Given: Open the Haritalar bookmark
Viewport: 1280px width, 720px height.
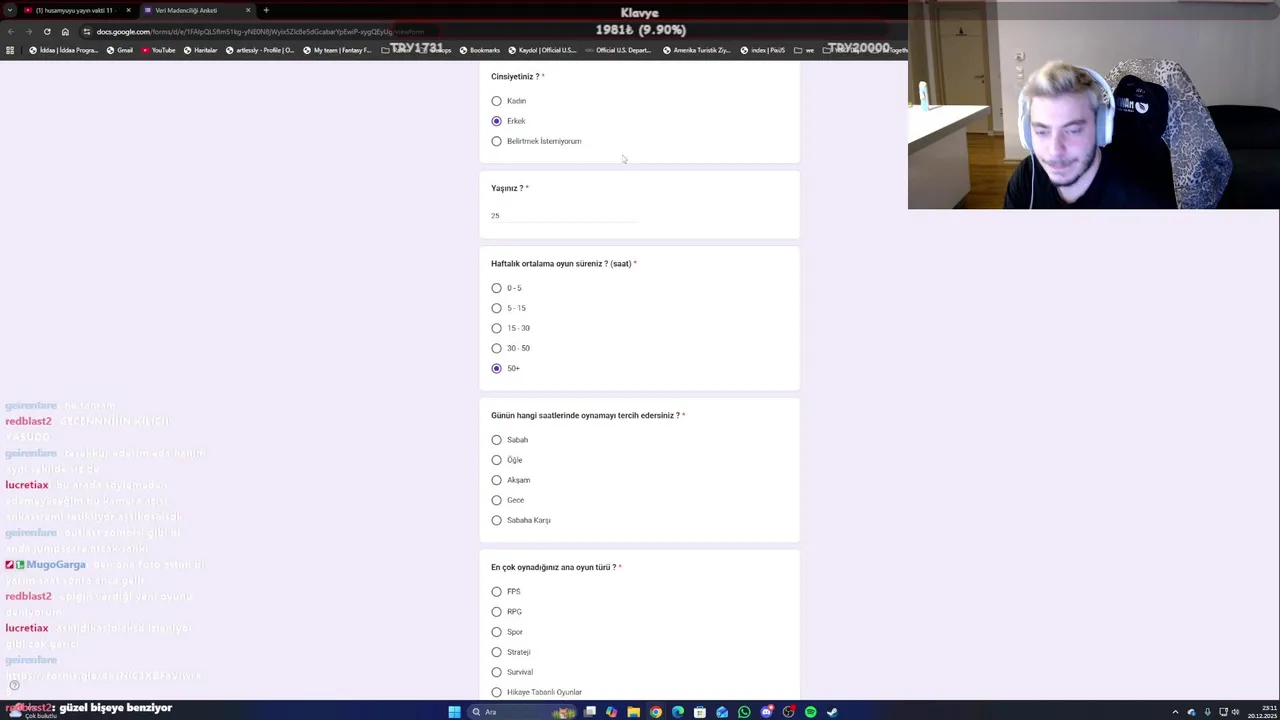Looking at the screenshot, I should point(200,50).
